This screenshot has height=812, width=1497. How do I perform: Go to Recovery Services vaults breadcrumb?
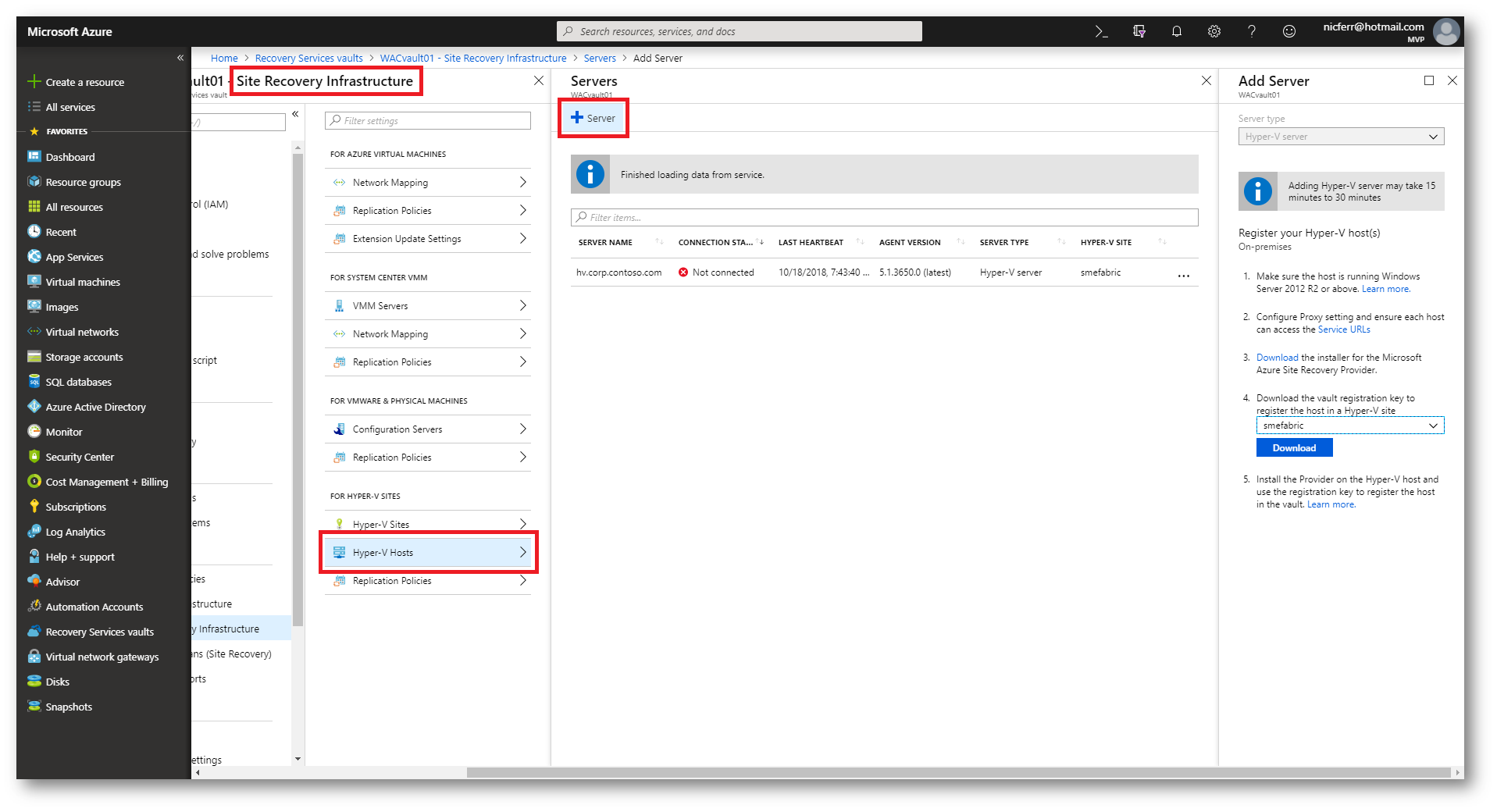308,59
